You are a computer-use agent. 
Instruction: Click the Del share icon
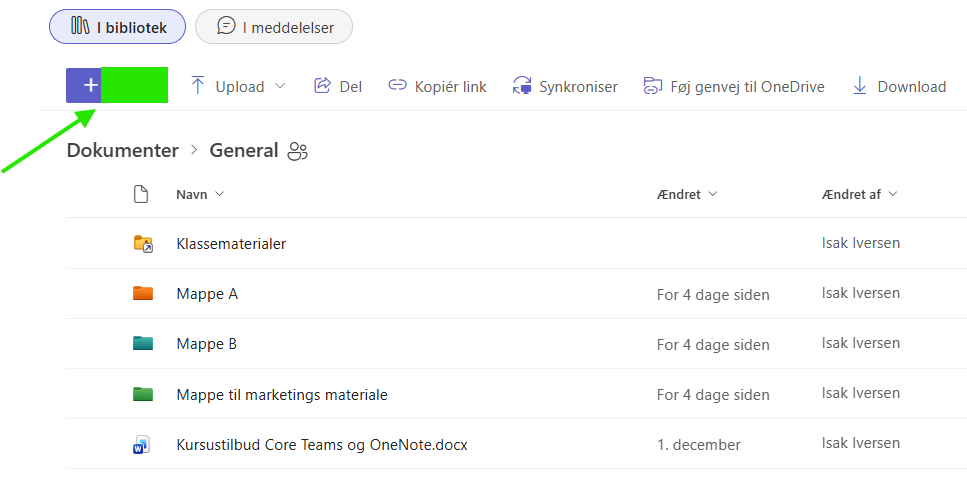(x=322, y=86)
